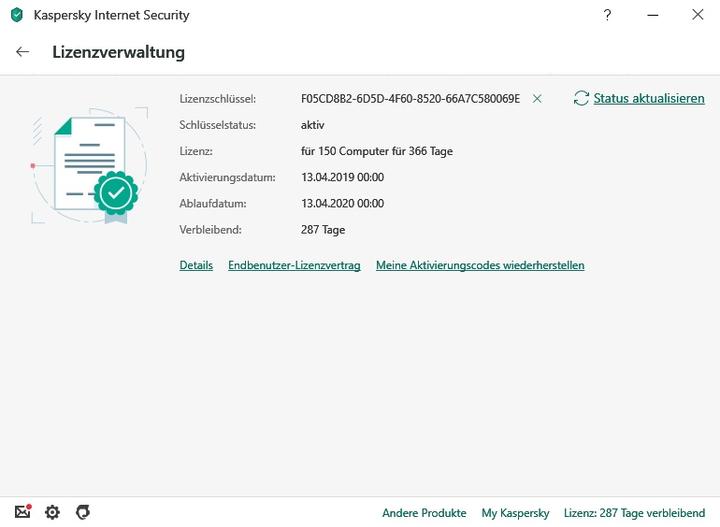Open the support icon in the bottom bar
The image size is (720, 527).
[83, 512]
